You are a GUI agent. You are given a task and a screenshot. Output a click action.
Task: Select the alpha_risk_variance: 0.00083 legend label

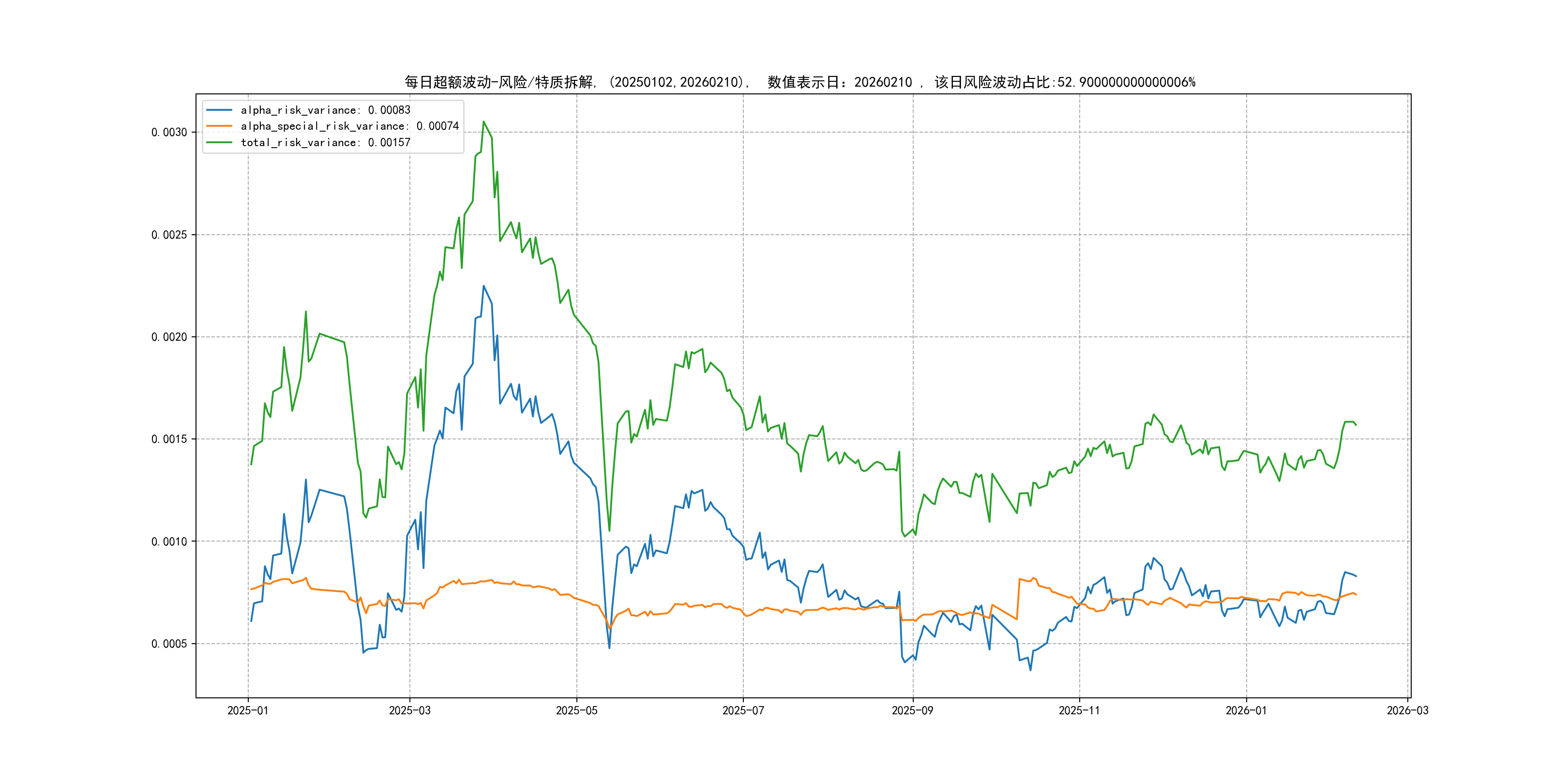(x=325, y=110)
